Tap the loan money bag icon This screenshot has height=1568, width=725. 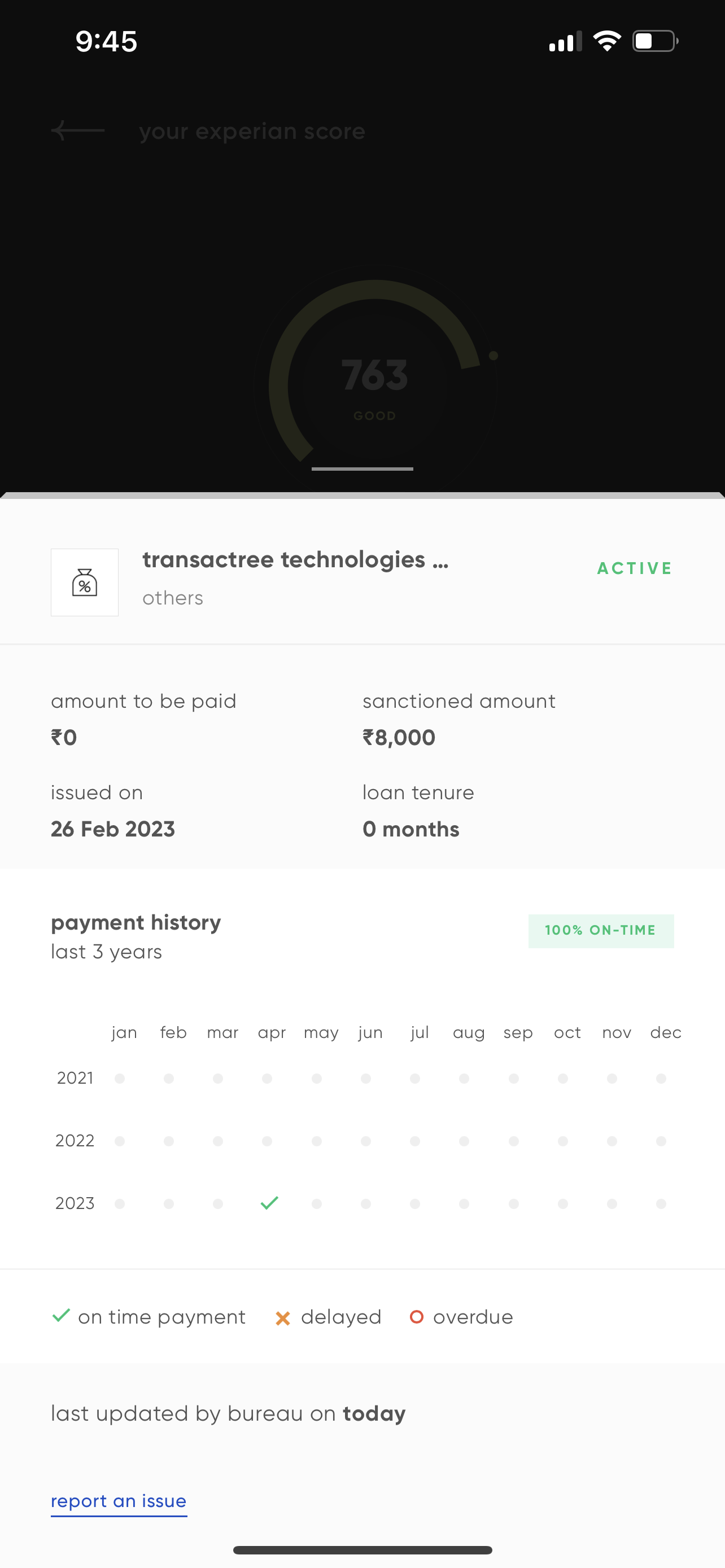[x=85, y=582]
